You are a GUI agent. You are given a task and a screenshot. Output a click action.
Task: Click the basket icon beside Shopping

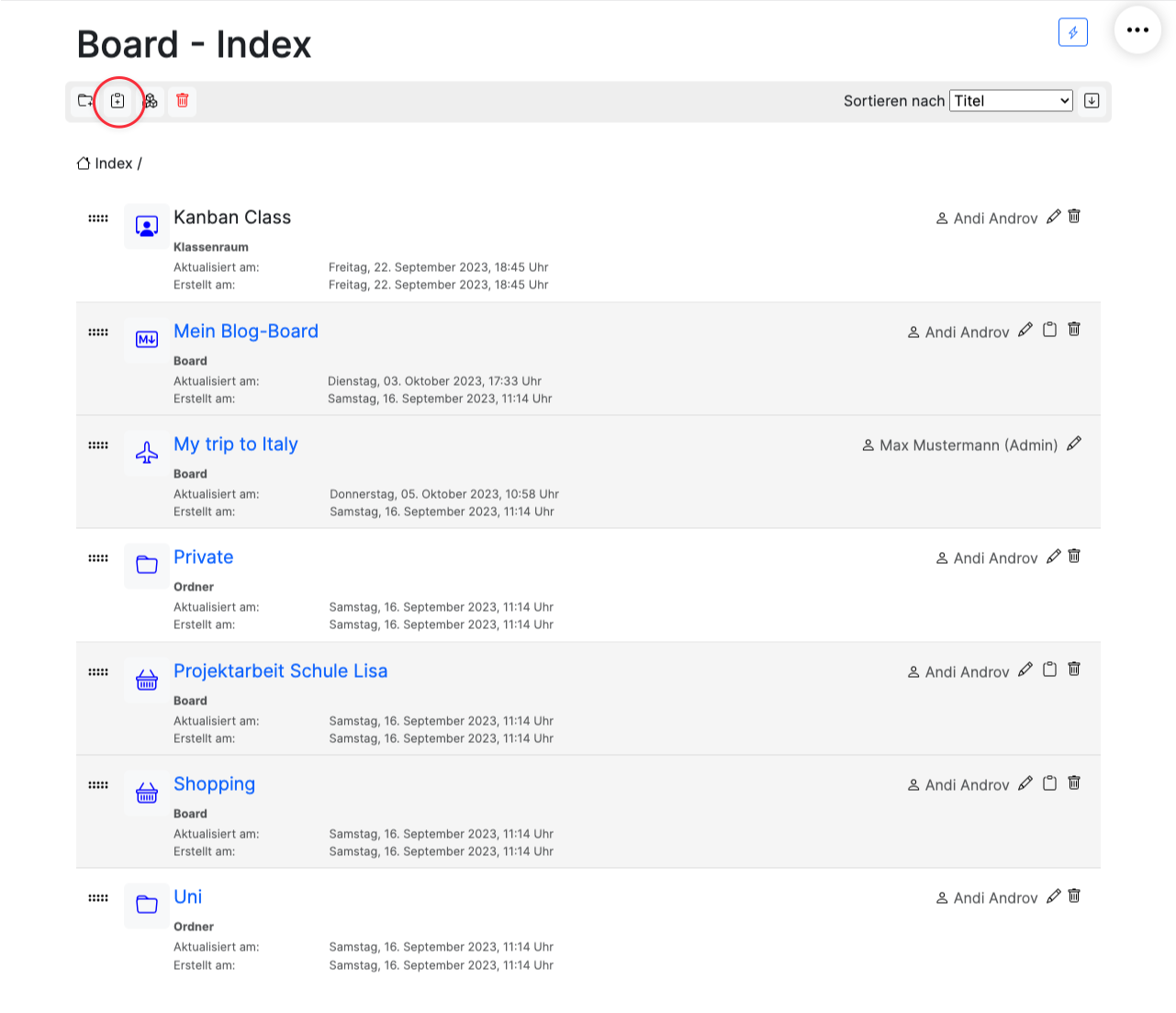pyautogui.click(x=146, y=793)
